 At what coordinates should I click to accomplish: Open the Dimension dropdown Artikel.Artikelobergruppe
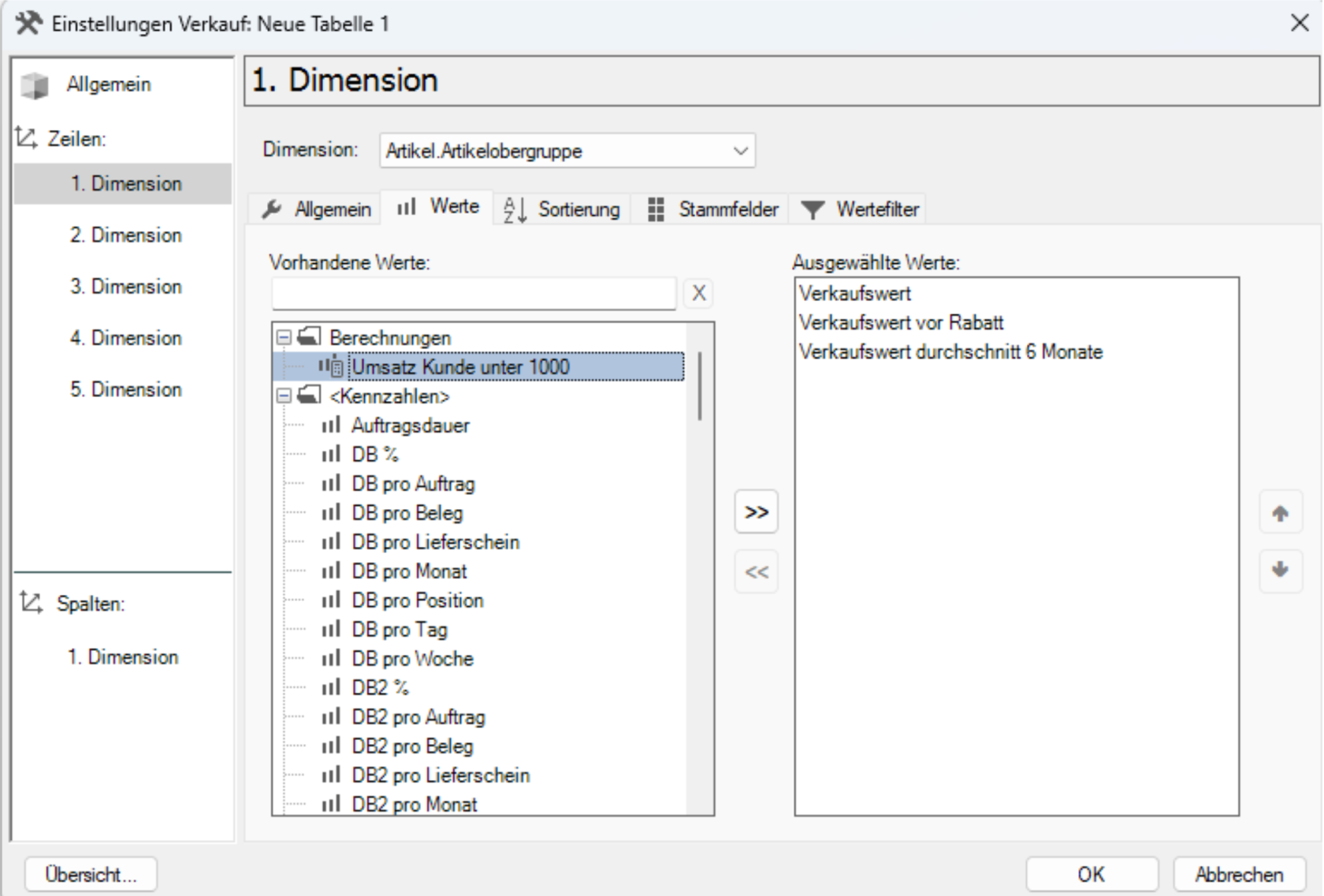[x=567, y=151]
